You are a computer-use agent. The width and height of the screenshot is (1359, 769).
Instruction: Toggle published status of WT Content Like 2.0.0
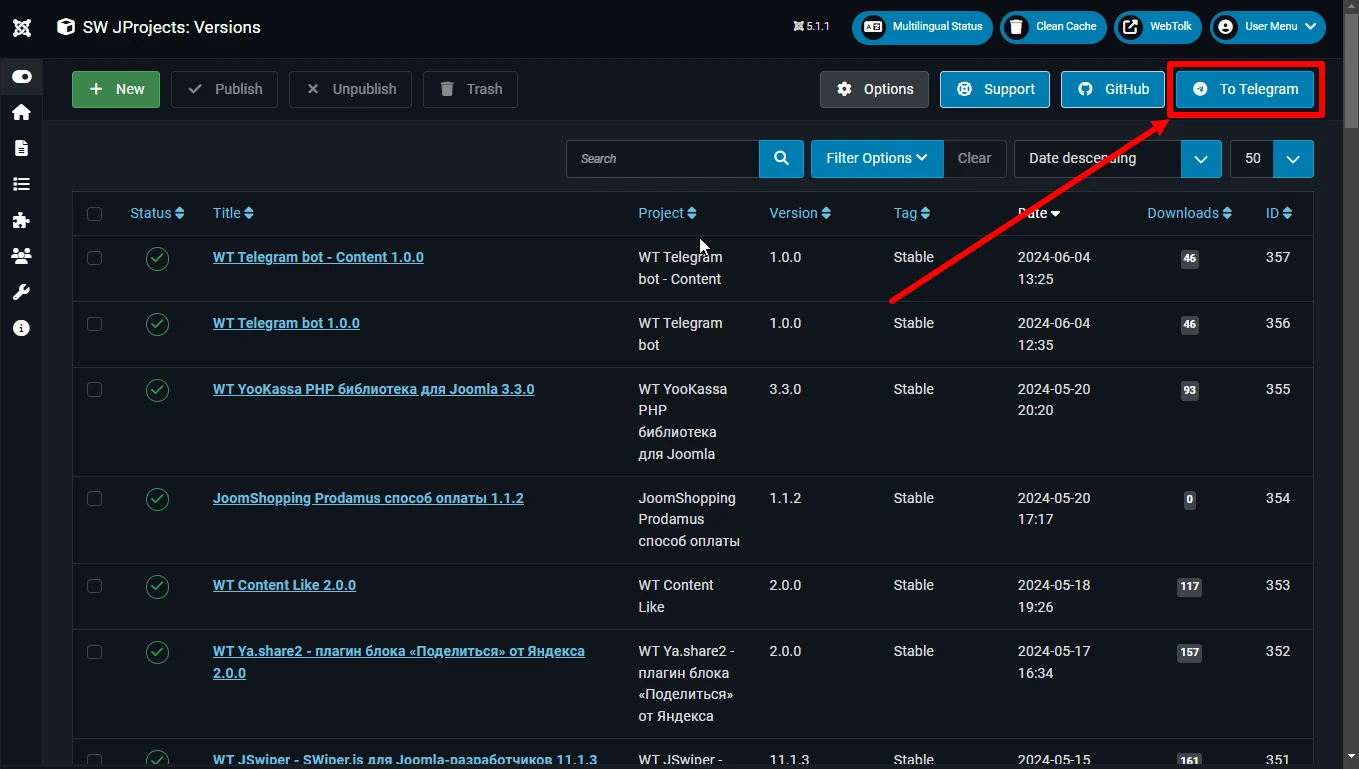pyautogui.click(x=157, y=587)
